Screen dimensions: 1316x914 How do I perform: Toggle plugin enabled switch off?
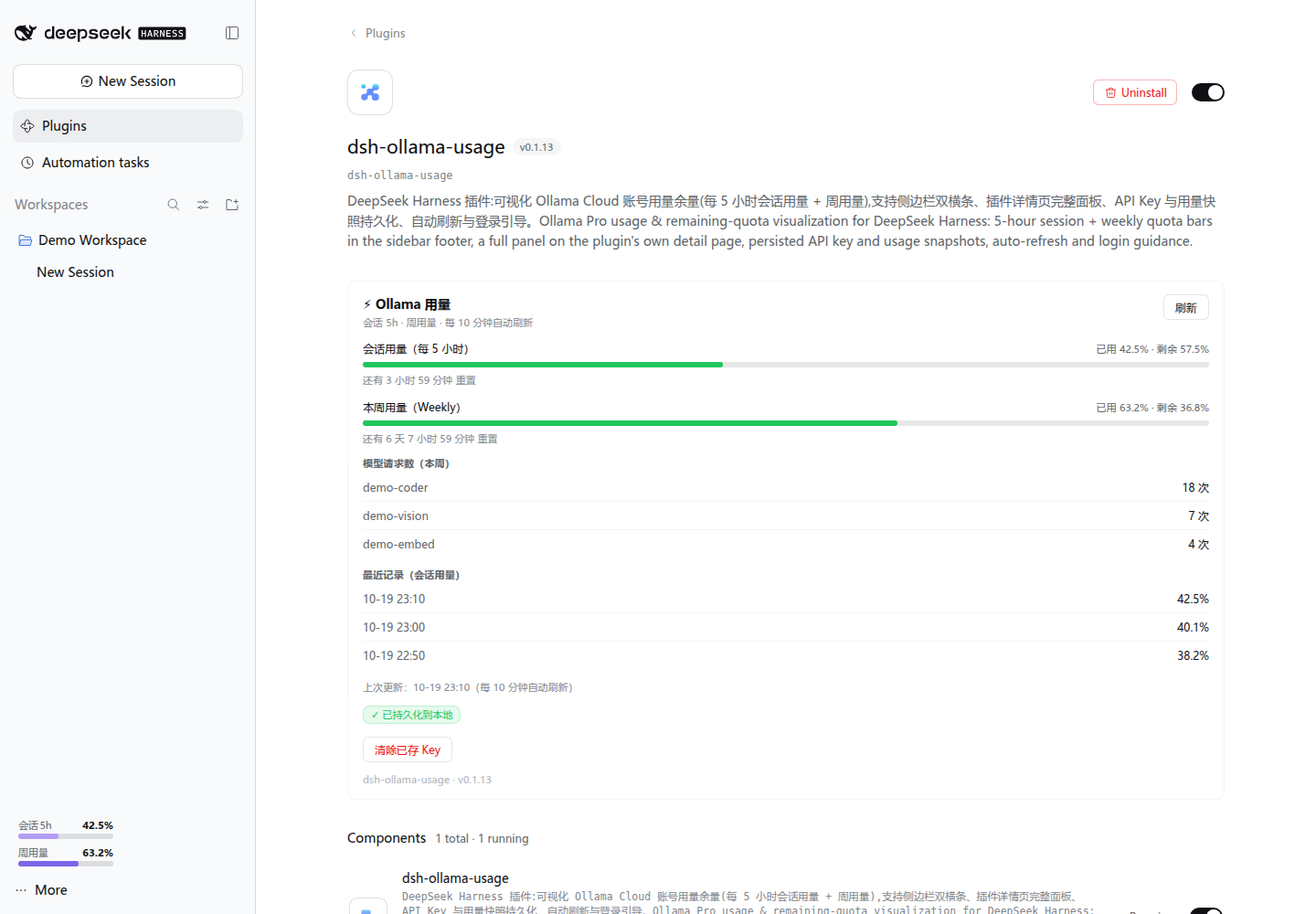click(1208, 92)
